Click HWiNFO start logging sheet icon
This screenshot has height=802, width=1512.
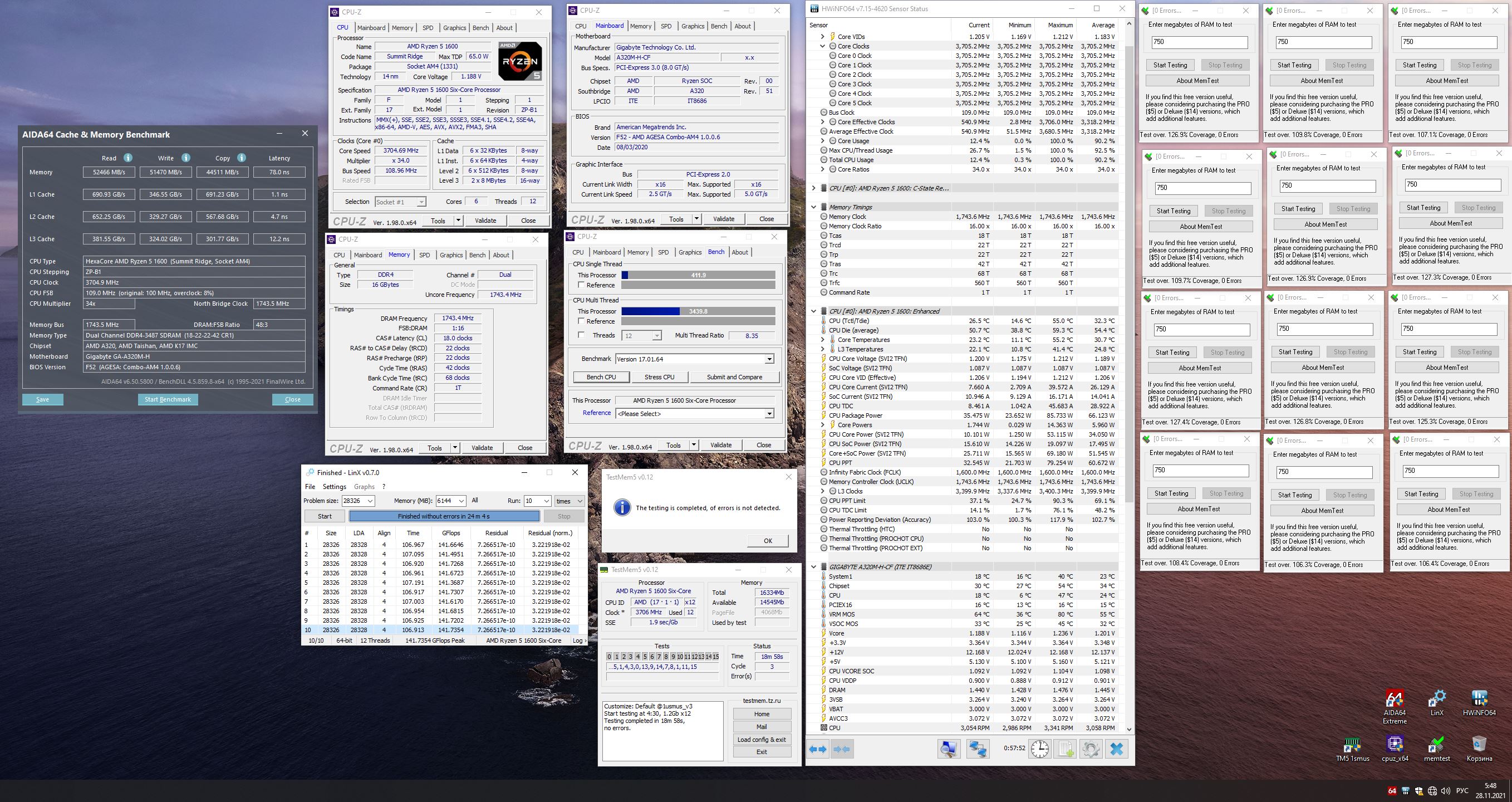(1066, 749)
